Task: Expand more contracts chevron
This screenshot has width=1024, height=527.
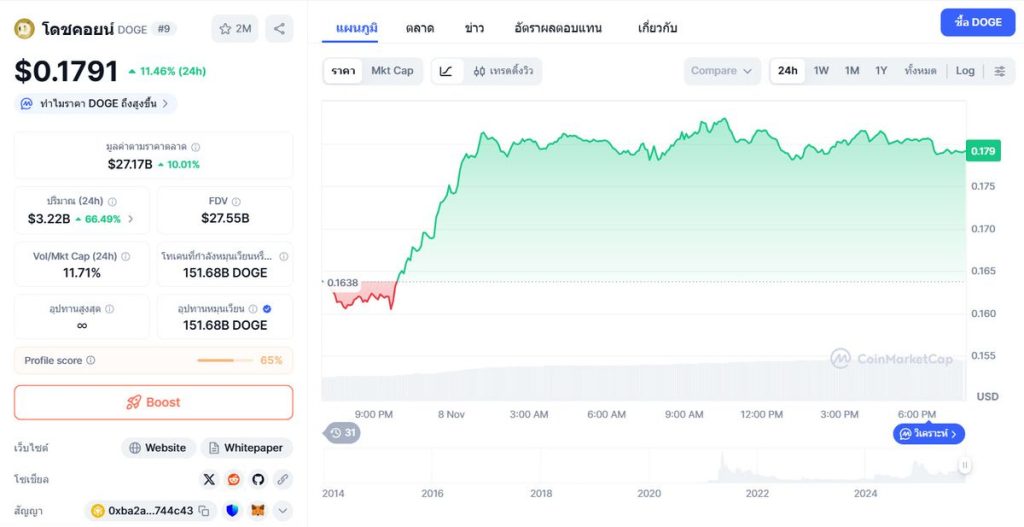Action: point(282,511)
